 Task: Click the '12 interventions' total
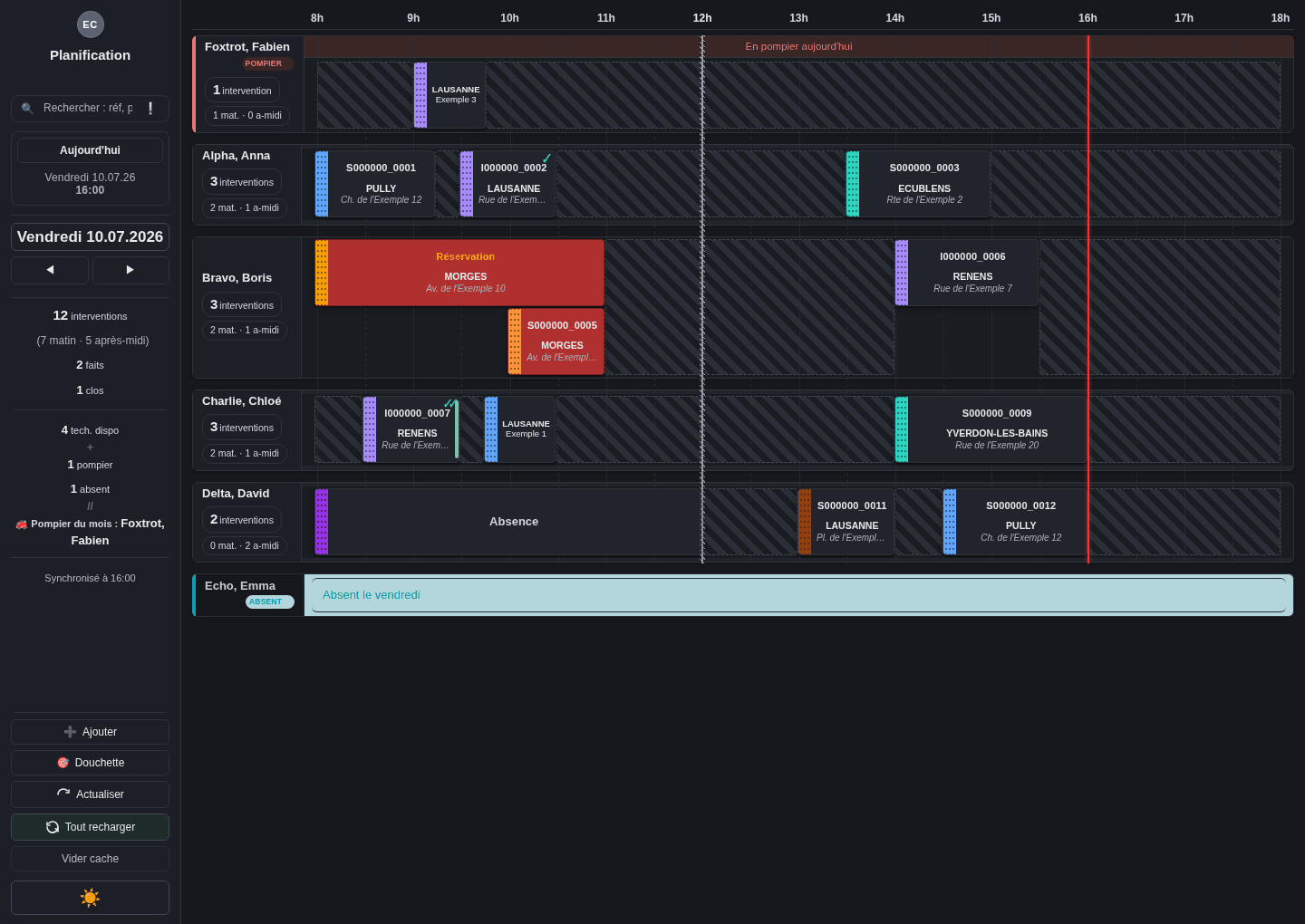(90, 315)
